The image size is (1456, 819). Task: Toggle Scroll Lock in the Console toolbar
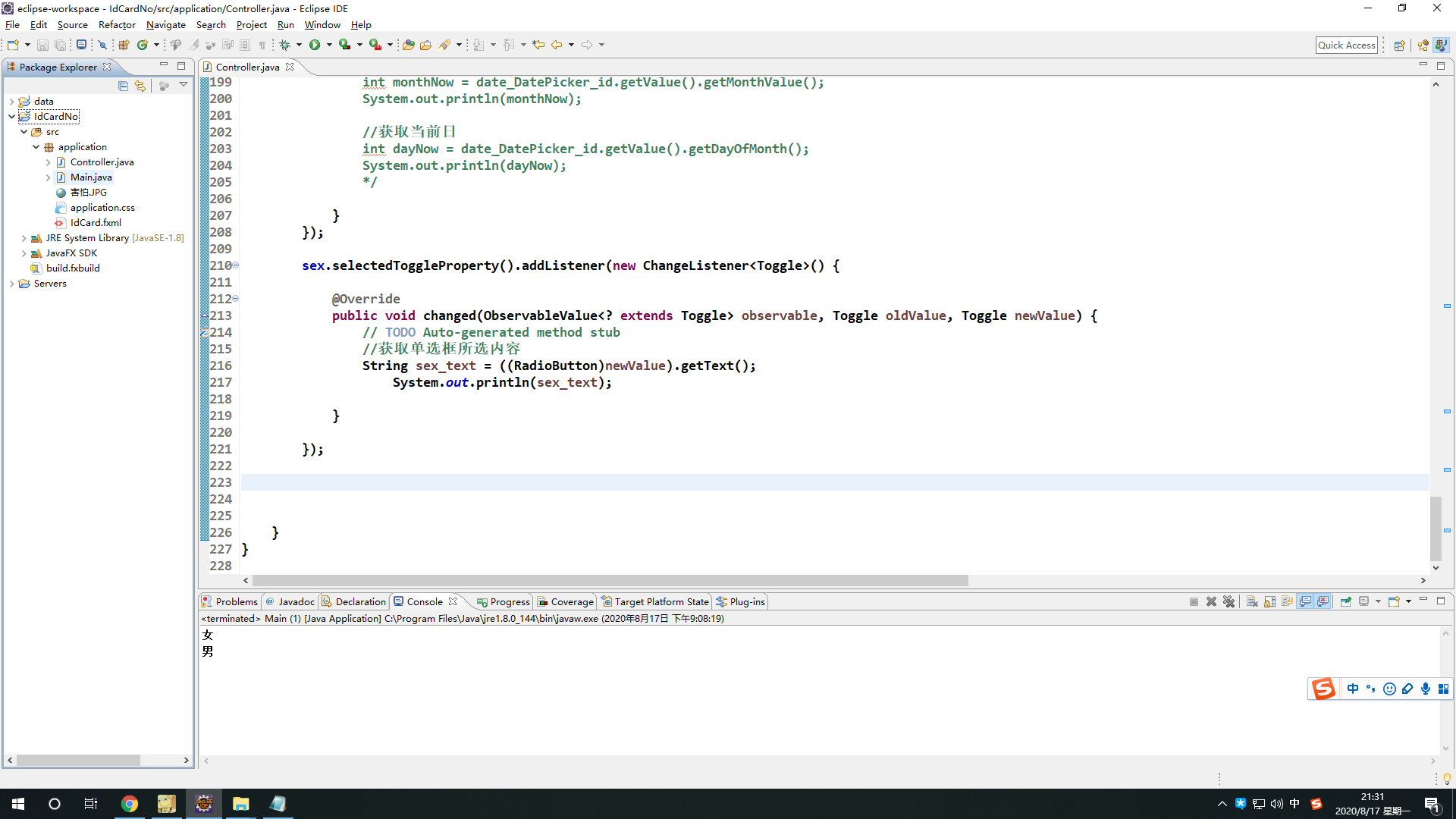pyautogui.click(x=1269, y=601)
